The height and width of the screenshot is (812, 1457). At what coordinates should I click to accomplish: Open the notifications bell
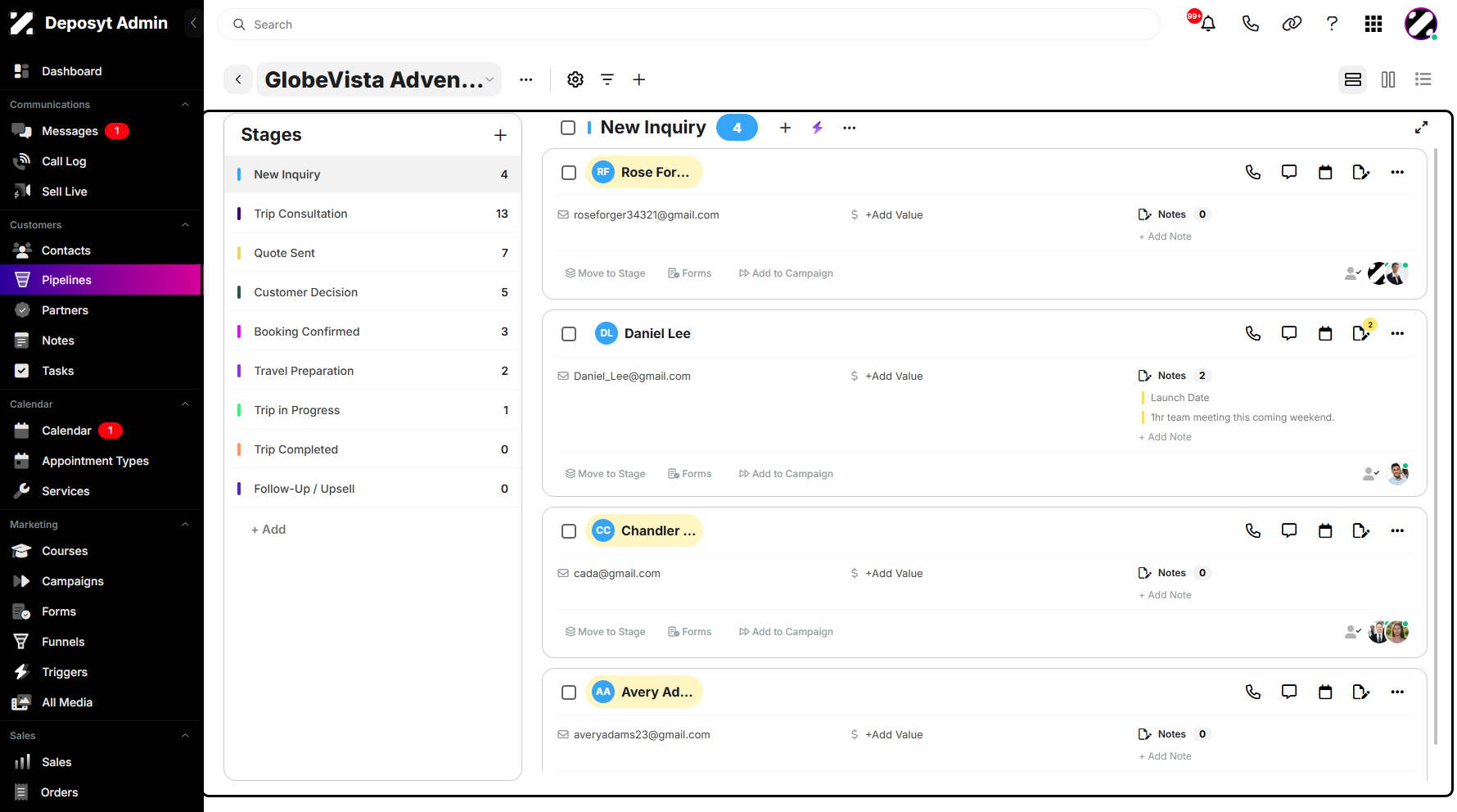pos(1208,24)
